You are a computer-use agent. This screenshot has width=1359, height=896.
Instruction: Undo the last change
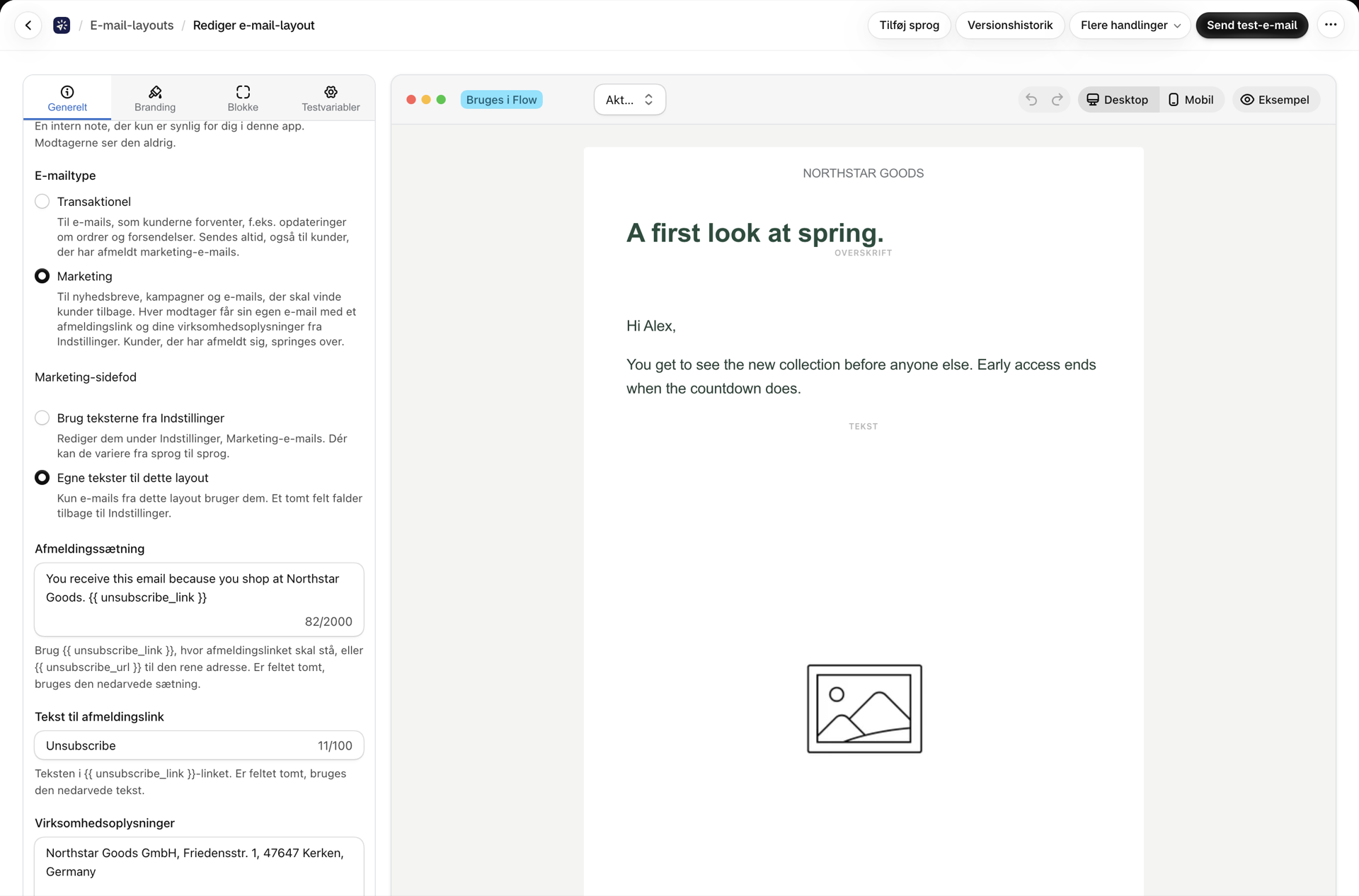coord(1031,100)
